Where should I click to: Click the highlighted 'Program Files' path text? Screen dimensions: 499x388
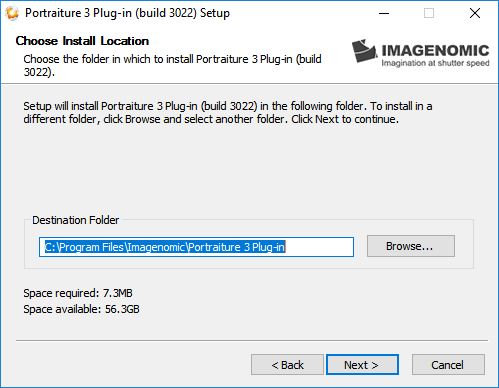point(92,247)
